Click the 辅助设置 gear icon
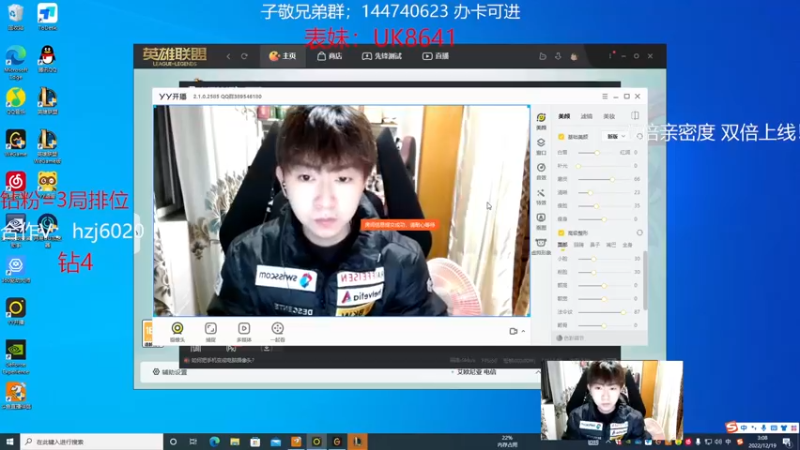 pos(156,371)
